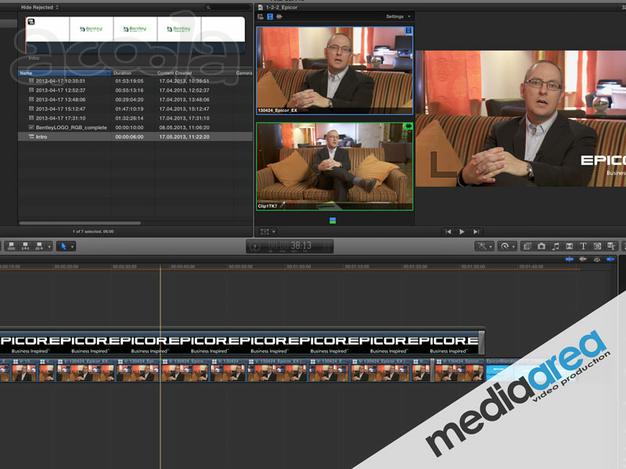
Task: Click the connect clip to primary storyline icon
Action: (12, 246)
